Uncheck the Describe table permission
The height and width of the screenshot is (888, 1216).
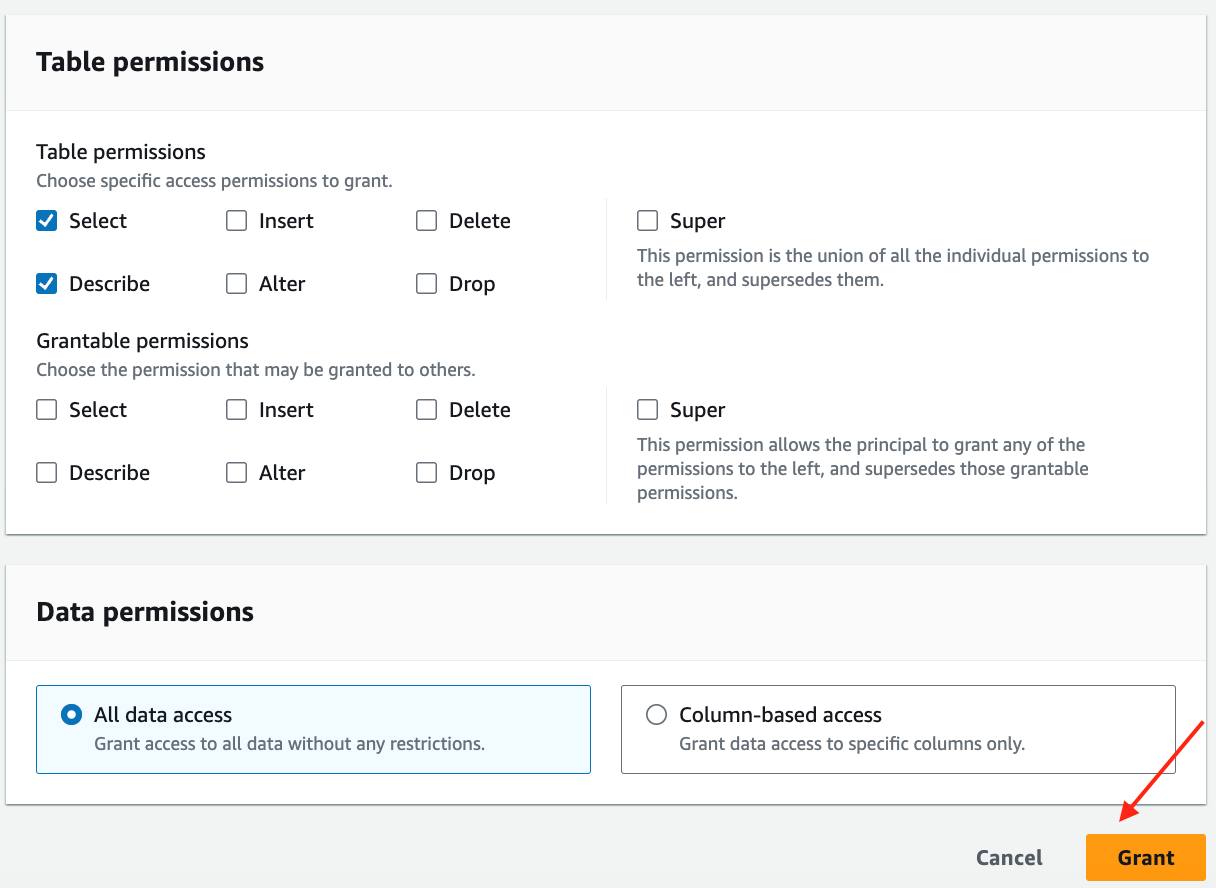tap(47, 284)
